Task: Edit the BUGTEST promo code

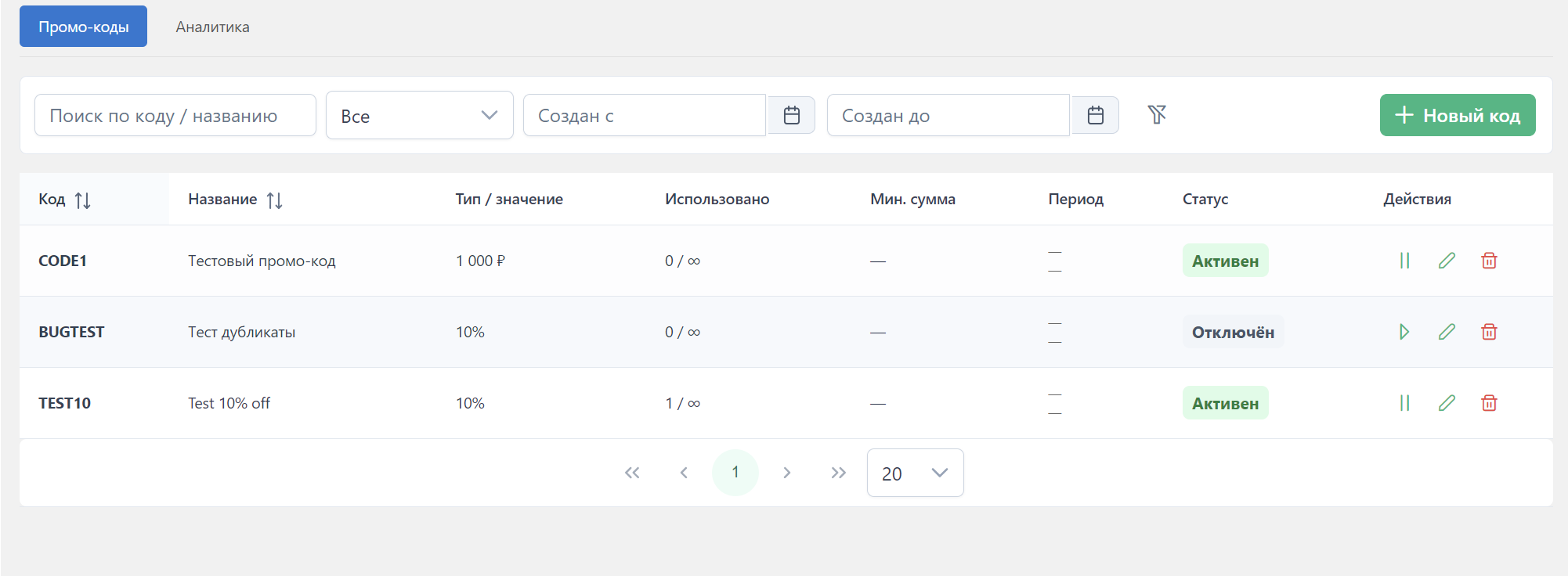Action: 1447,332
